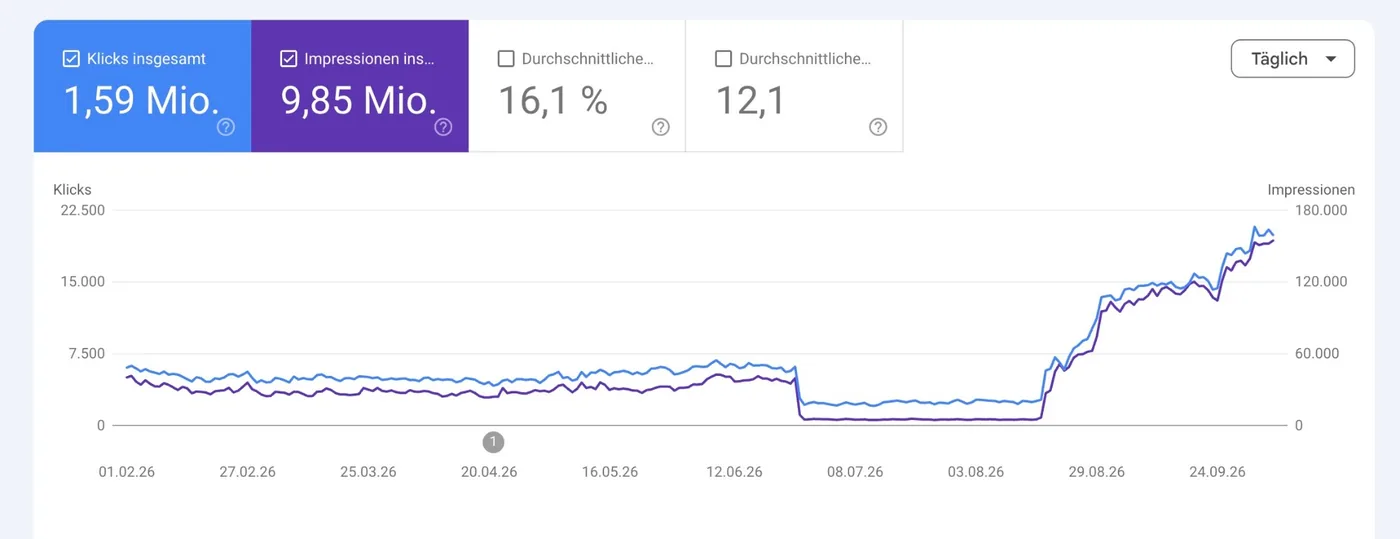
Task: Click the 27.02.26 date label
Action: pos(247,472)
